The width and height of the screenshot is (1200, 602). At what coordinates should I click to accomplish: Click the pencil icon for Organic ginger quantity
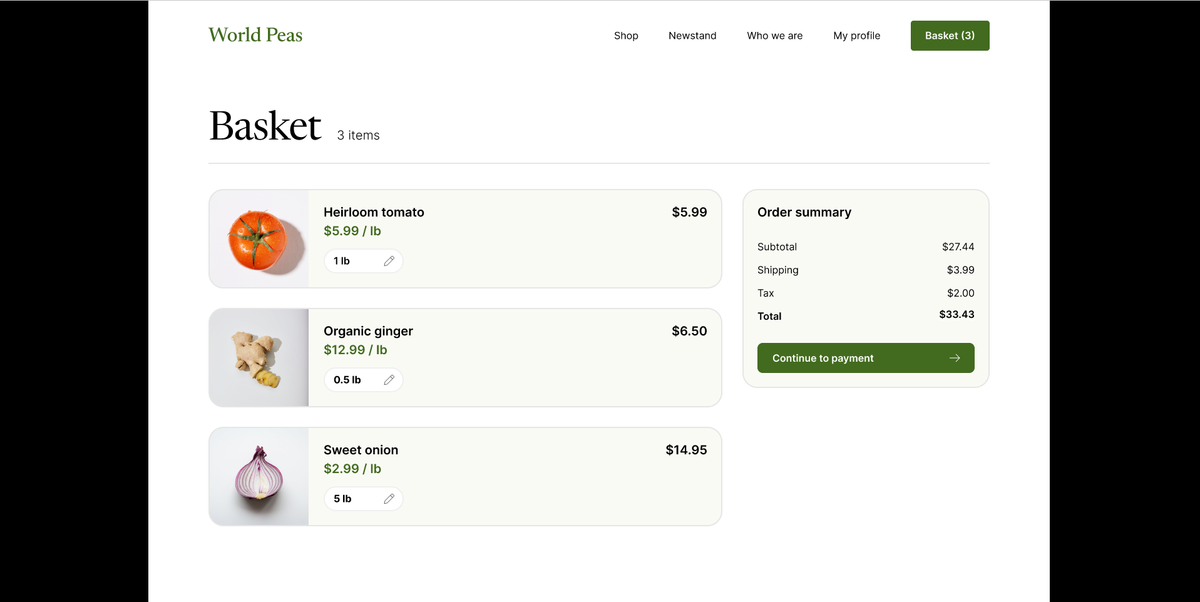pos(389,380)
